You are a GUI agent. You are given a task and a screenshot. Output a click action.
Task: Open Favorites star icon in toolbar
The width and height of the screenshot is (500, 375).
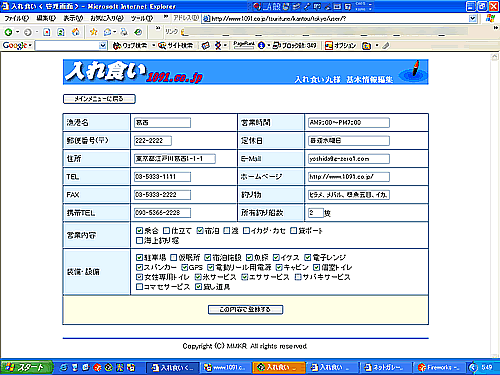94,32
